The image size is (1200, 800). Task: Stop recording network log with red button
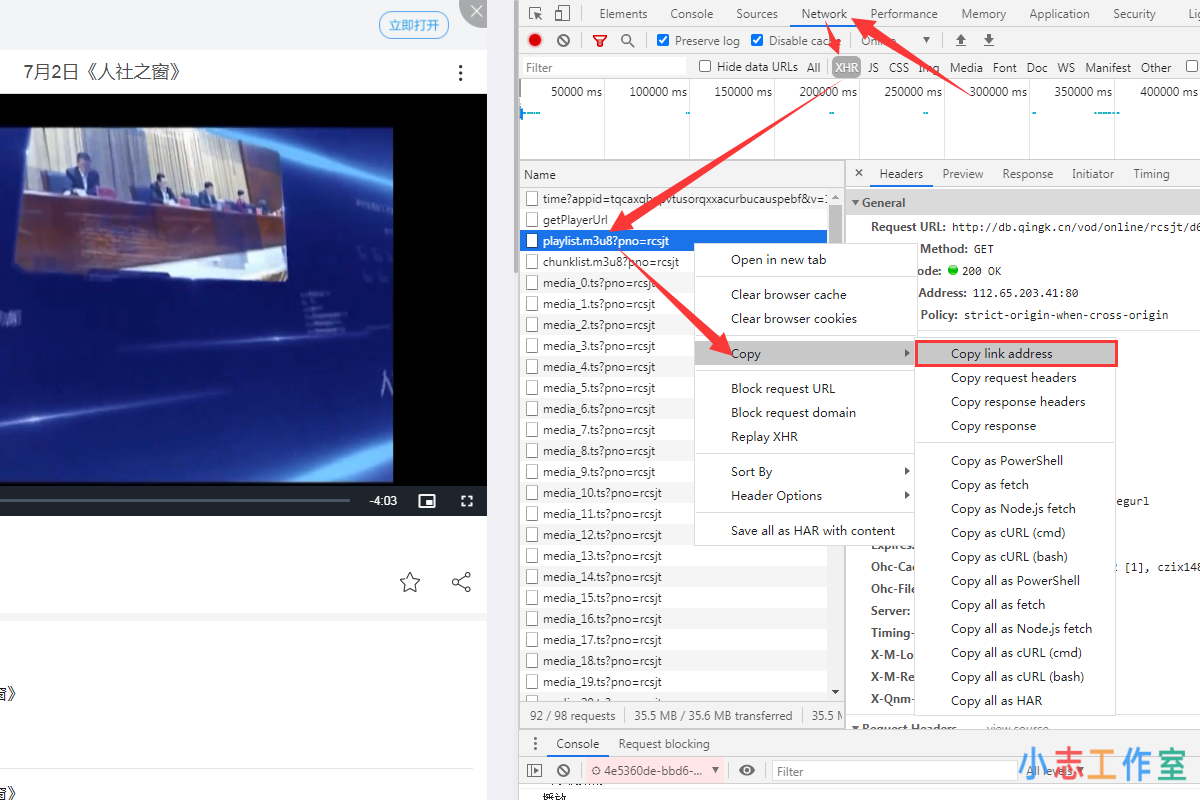point(535,40)
